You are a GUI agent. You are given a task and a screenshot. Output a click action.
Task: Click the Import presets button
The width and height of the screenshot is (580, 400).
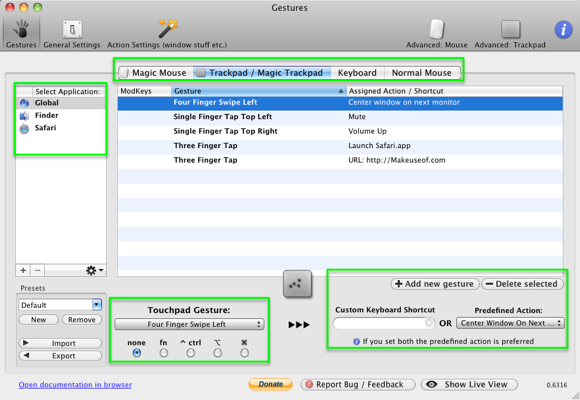pos(60,343)
